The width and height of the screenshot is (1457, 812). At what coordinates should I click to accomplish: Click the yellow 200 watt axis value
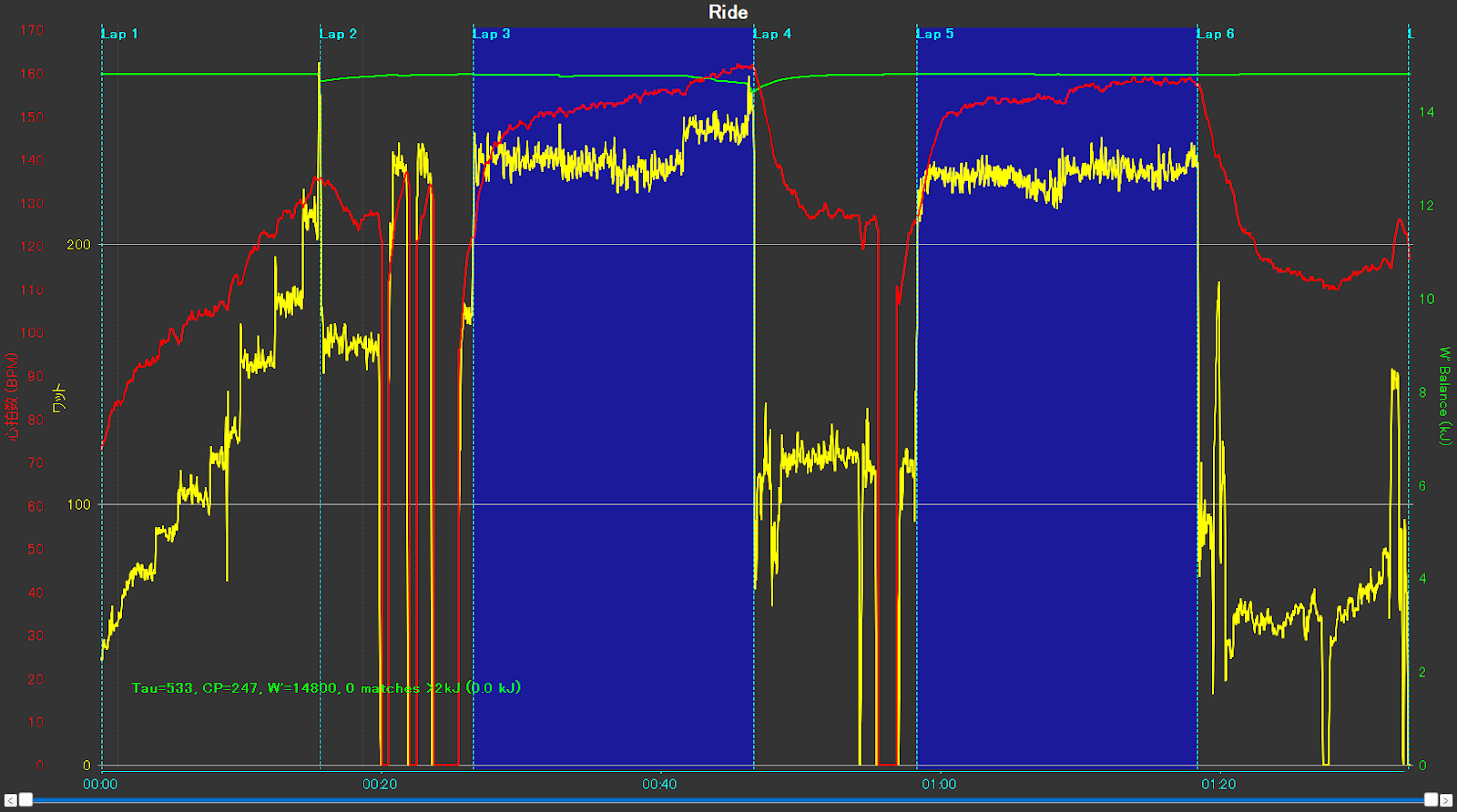79,244
